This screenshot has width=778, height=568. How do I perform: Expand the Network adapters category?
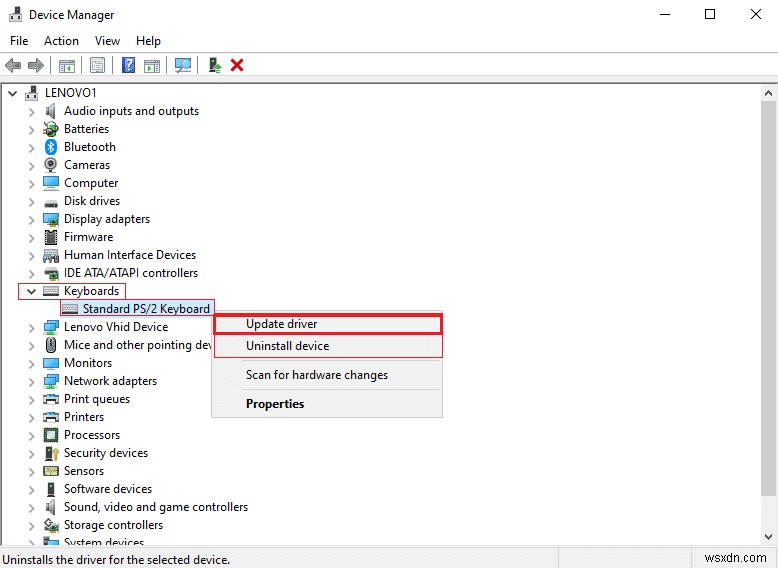(x=32, y=382)
